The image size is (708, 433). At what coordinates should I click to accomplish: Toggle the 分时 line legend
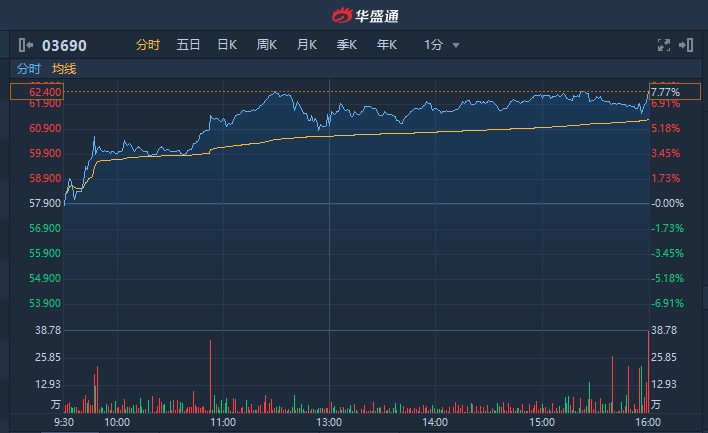[28, 69]
